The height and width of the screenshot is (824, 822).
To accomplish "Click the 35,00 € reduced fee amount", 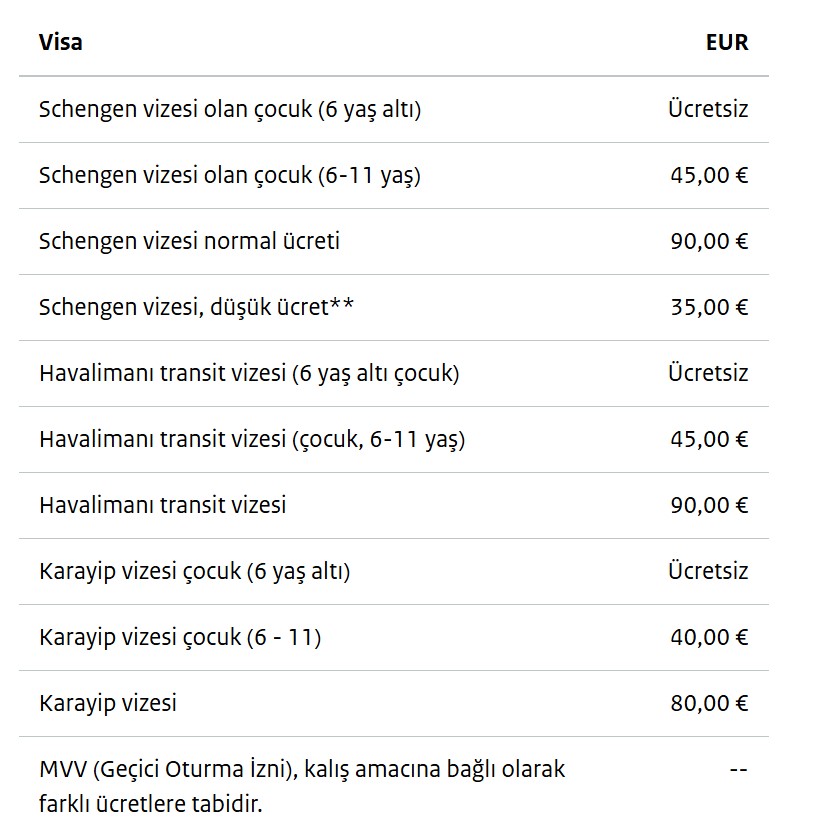I will coord(709,307).
